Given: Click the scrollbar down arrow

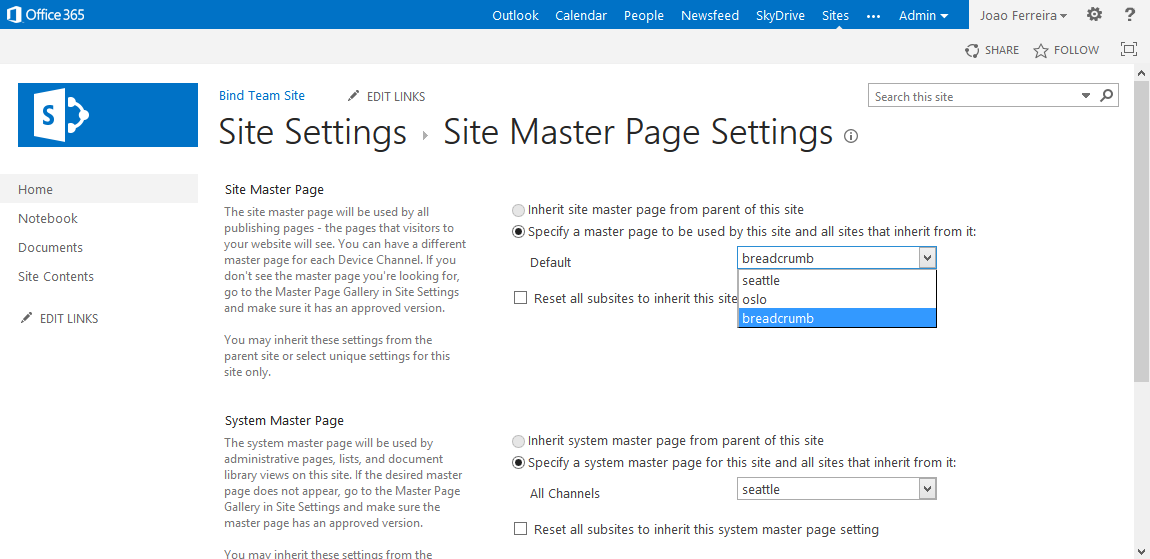Looking at the screenshot, I should click(x=1142, y=551).
